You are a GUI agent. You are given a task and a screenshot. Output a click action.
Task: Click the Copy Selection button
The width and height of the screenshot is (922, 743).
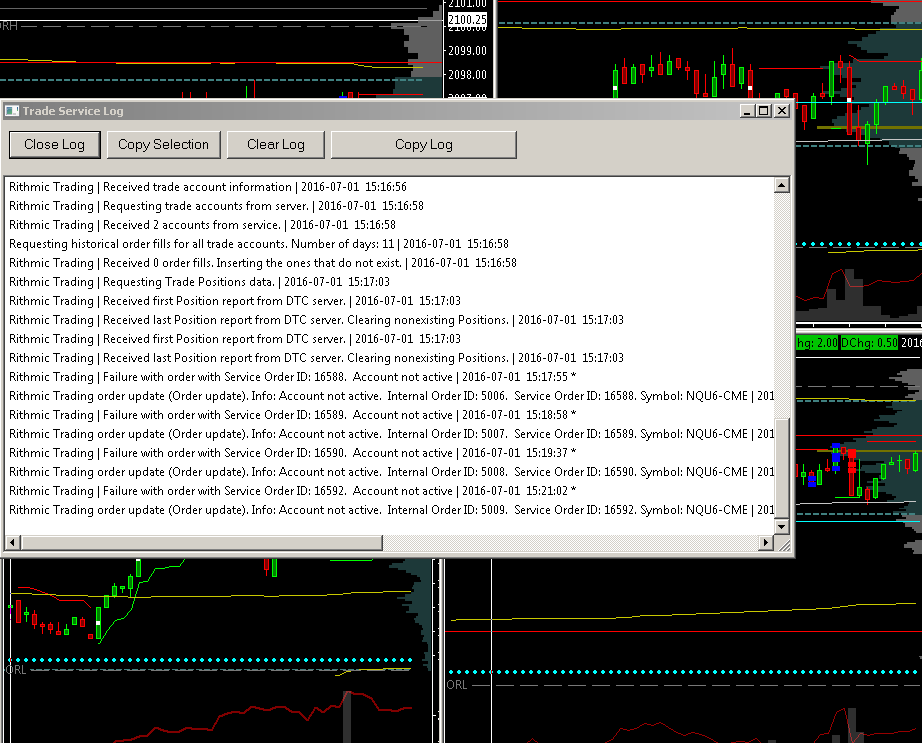[163, 145]
